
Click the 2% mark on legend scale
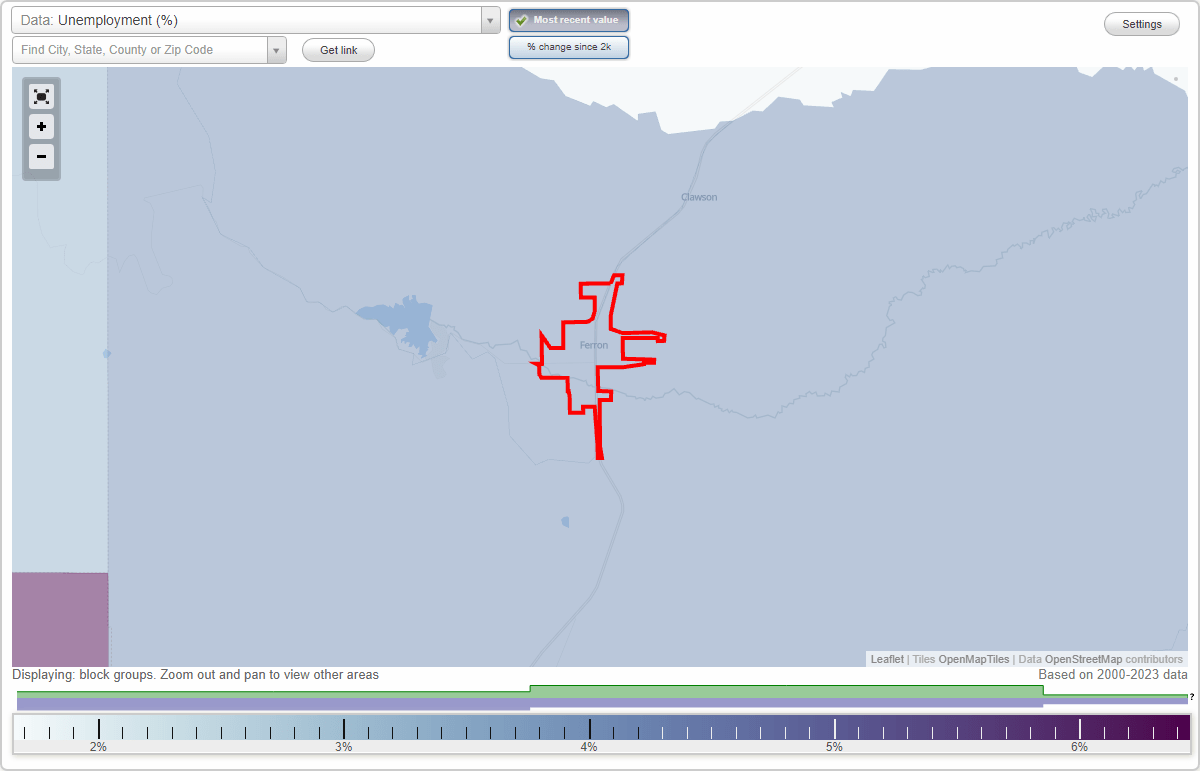click(98, 747)
